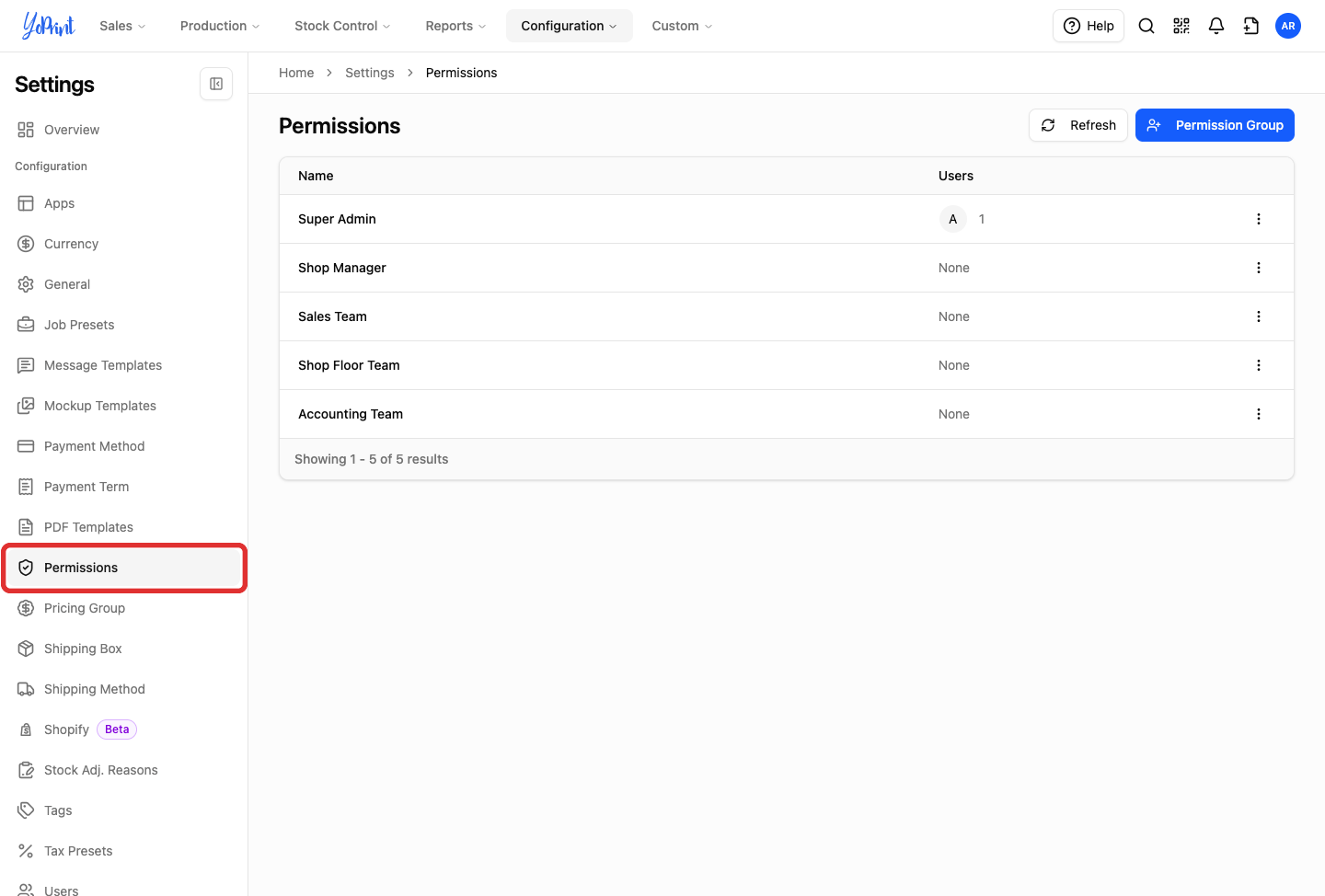Screen dimensions: 1325x896
Task: Open Tags settings
Action: [x=124, y=810]
